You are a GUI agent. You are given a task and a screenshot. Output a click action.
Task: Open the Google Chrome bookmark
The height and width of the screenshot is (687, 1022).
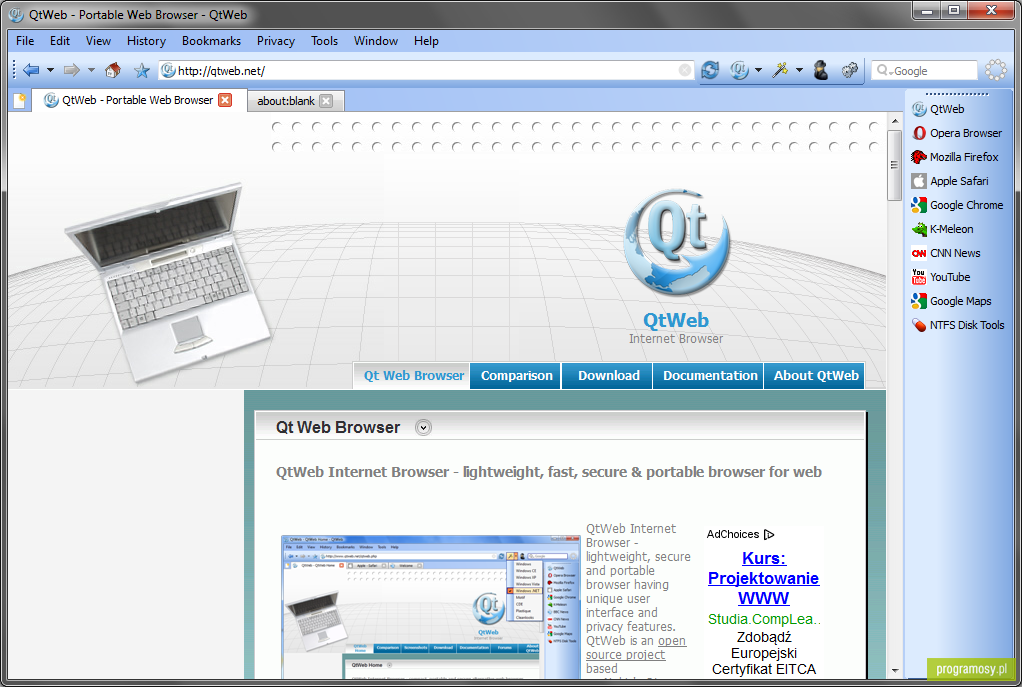coord(957,205)
